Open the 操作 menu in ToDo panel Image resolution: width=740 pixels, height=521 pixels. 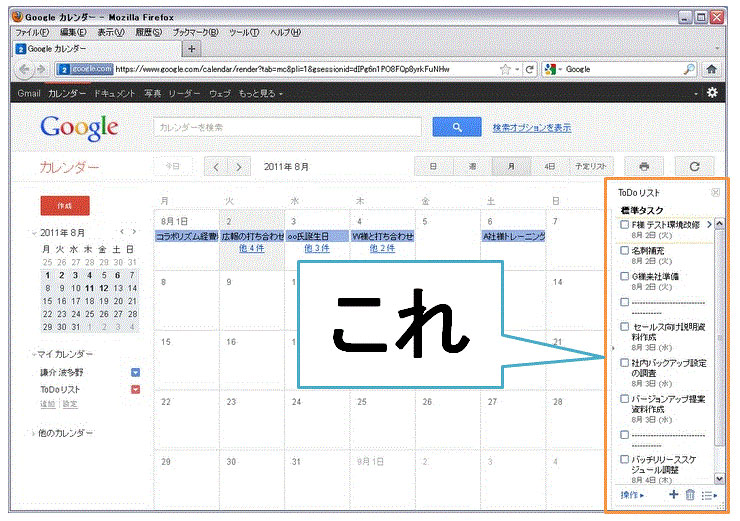(632, 495)
